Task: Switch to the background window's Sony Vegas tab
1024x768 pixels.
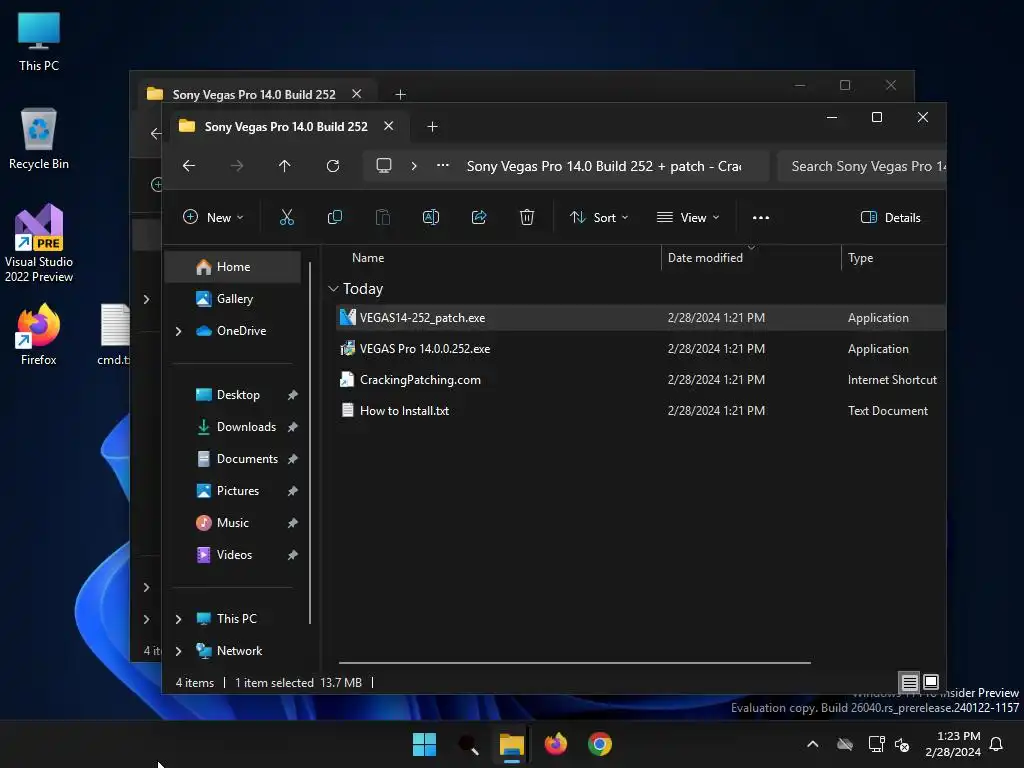Action: 253,94
